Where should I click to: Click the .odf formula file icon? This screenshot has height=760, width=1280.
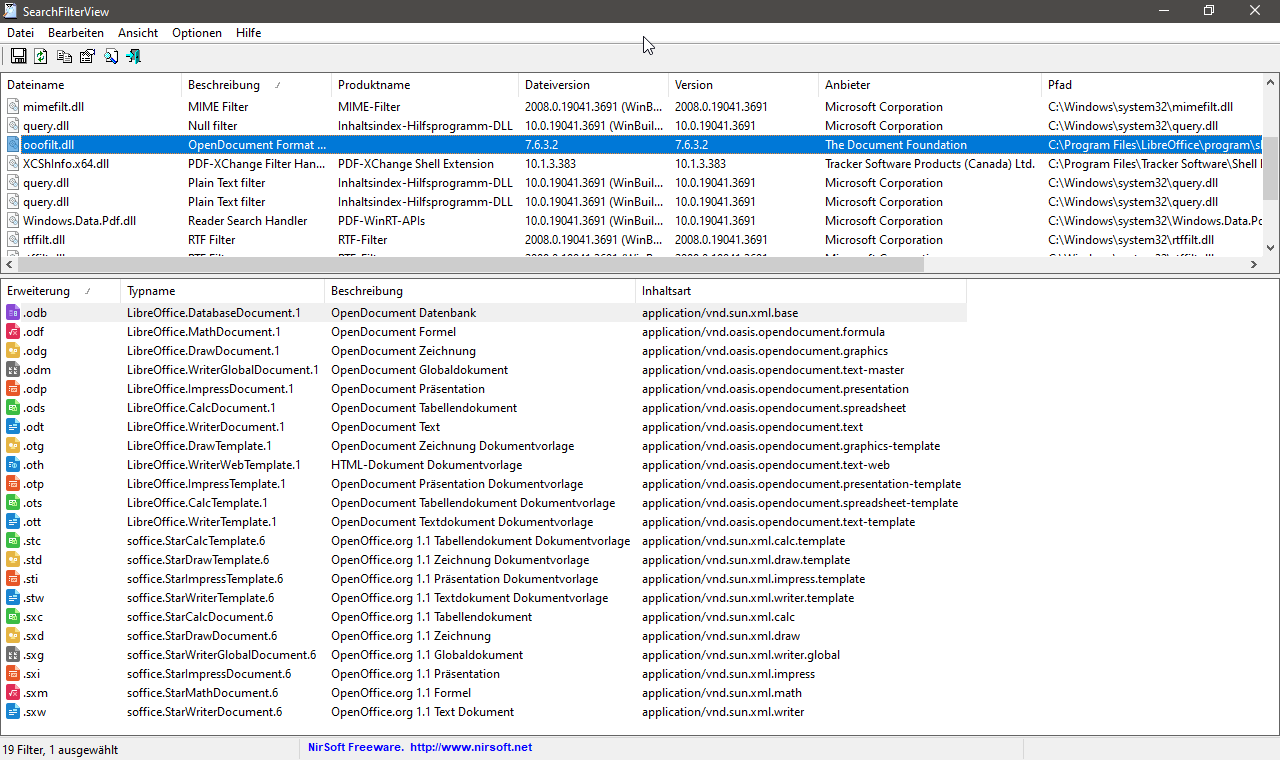coord(13,332)
